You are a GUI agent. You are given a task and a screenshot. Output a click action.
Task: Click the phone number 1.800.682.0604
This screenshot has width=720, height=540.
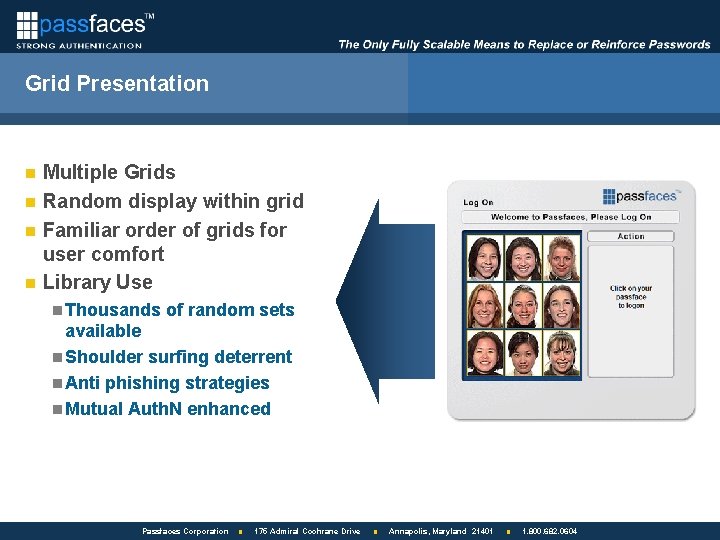[x=549, y=531]
